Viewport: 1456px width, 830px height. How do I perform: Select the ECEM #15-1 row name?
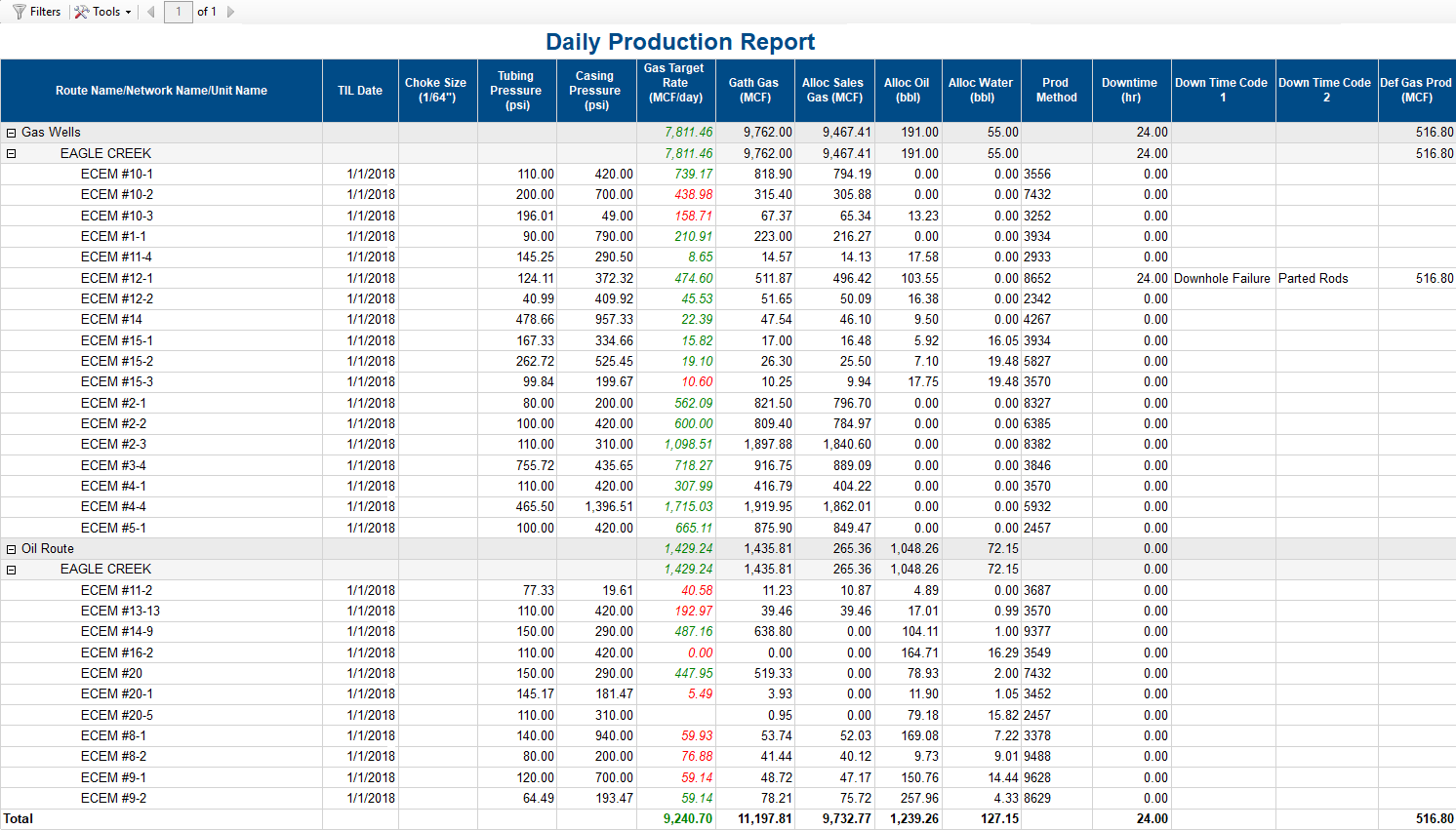(x=117, y=340)
